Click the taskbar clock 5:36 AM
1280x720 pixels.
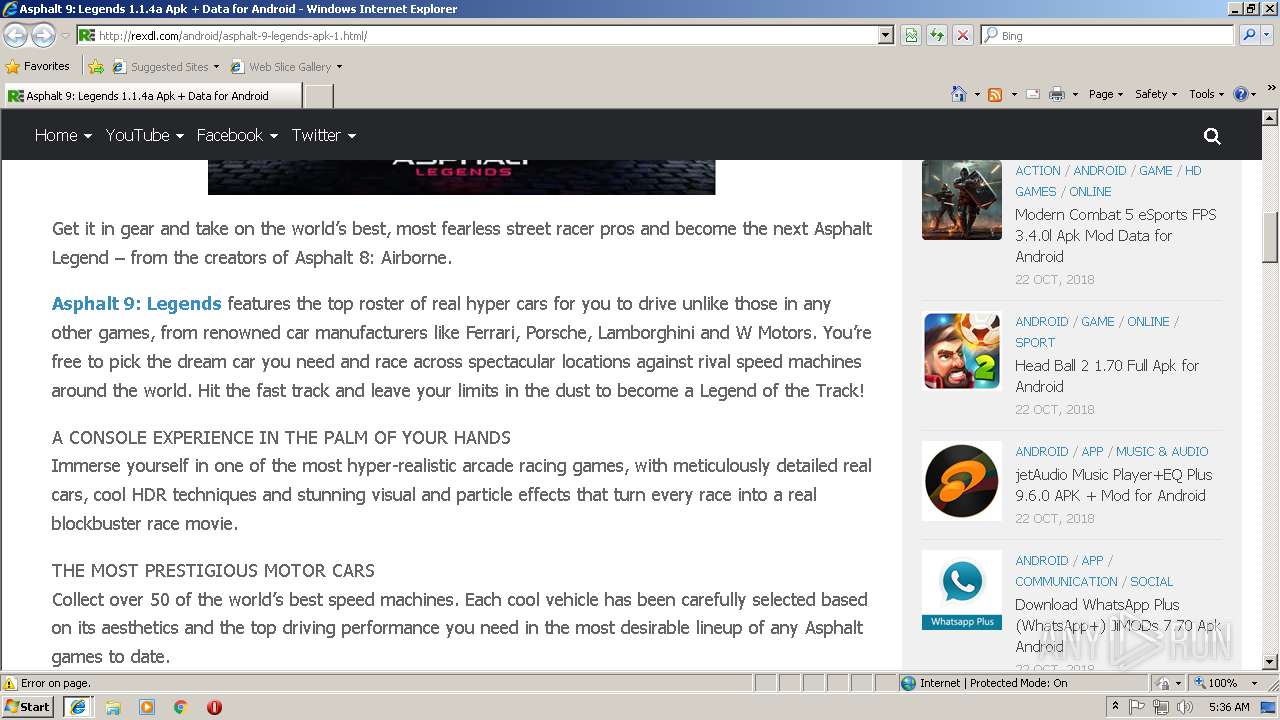point(1229,707)
